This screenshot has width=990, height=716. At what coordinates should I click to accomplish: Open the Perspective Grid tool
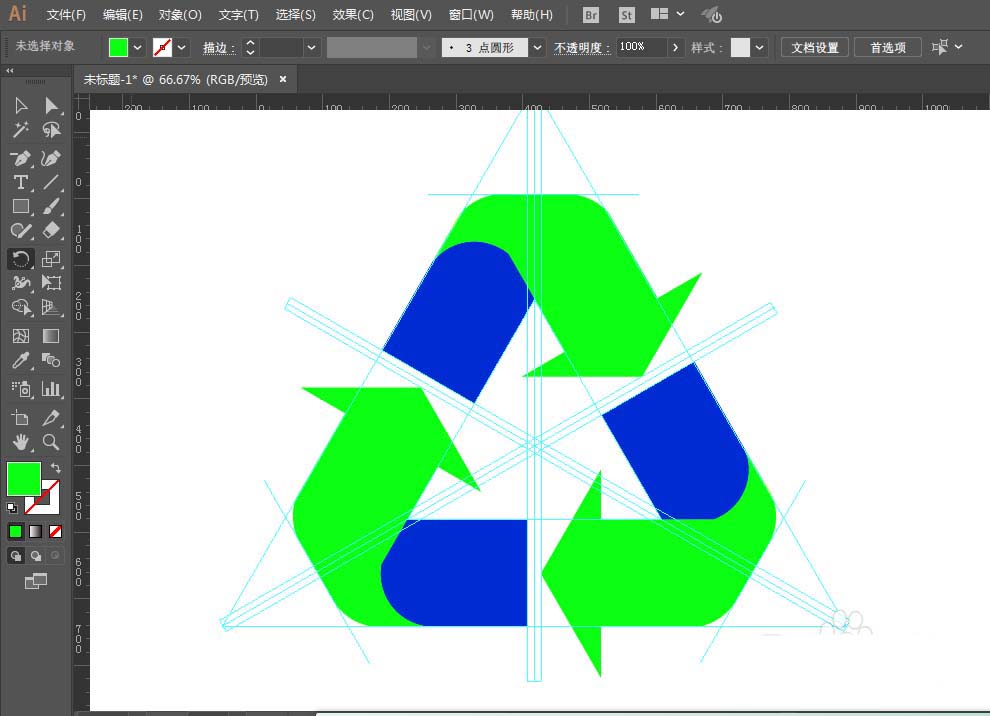click(x=51, y=307)
